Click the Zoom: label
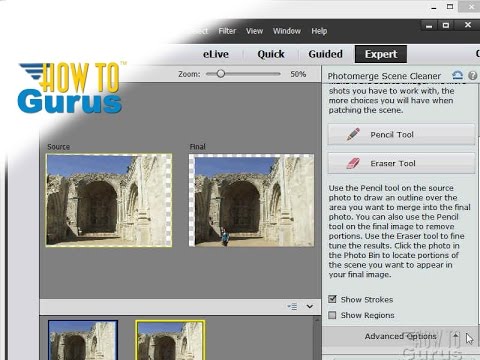The height and width of the screenshot is (360, 480). pyautogui.click(x=189, y=74)
